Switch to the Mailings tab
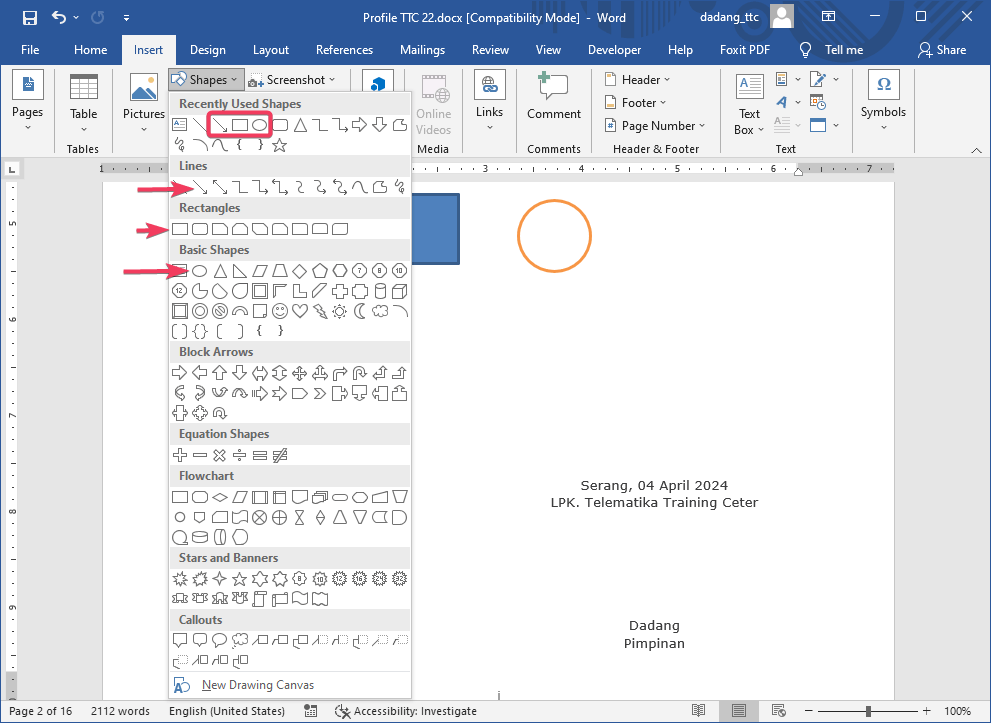This screenshot has width=991, height=723. [422, 50]
